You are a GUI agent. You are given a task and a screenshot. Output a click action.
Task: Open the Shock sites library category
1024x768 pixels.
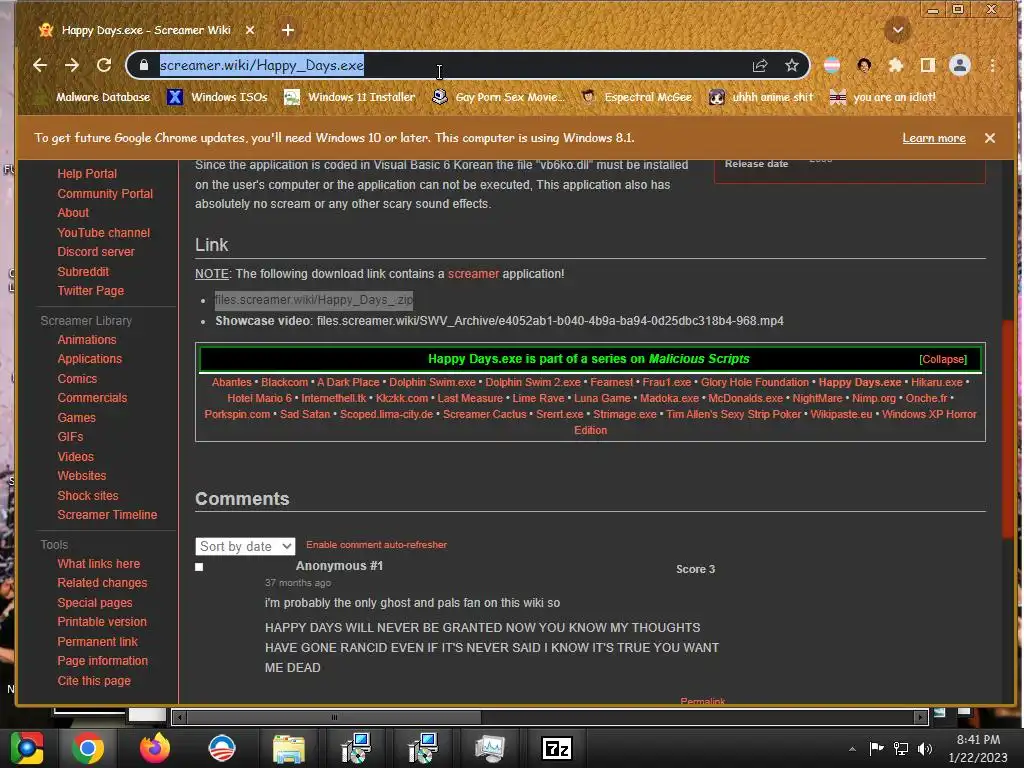click(88, 496)
